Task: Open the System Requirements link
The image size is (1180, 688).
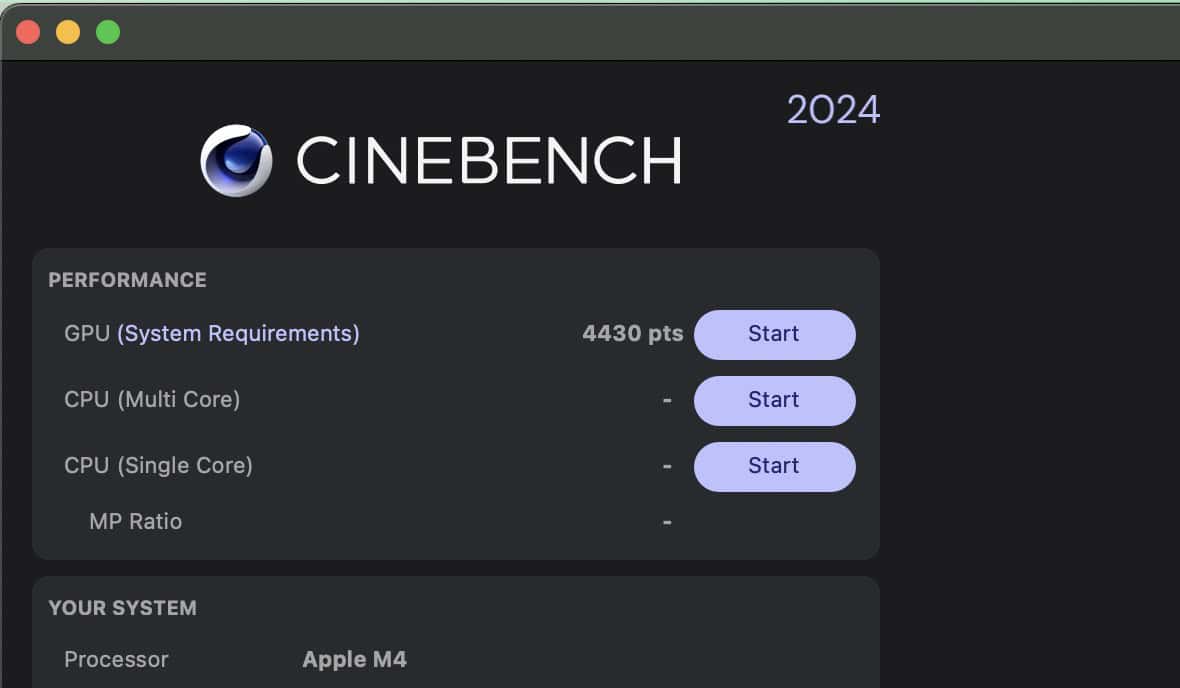Action: pos(238,334)
